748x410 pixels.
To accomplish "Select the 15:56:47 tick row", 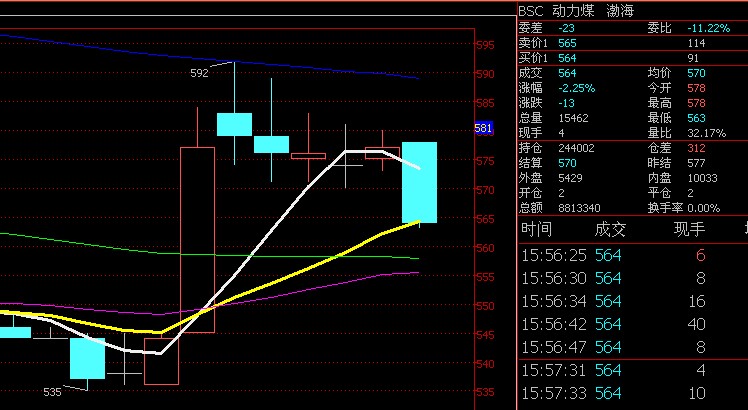I will click(x=633, y=347).
